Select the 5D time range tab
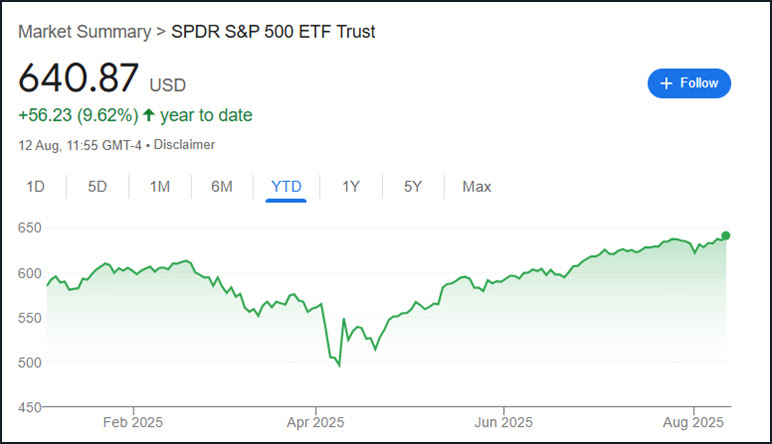This screenshot has width=772, height=444. pyautogui.click(x=97, y=186)
